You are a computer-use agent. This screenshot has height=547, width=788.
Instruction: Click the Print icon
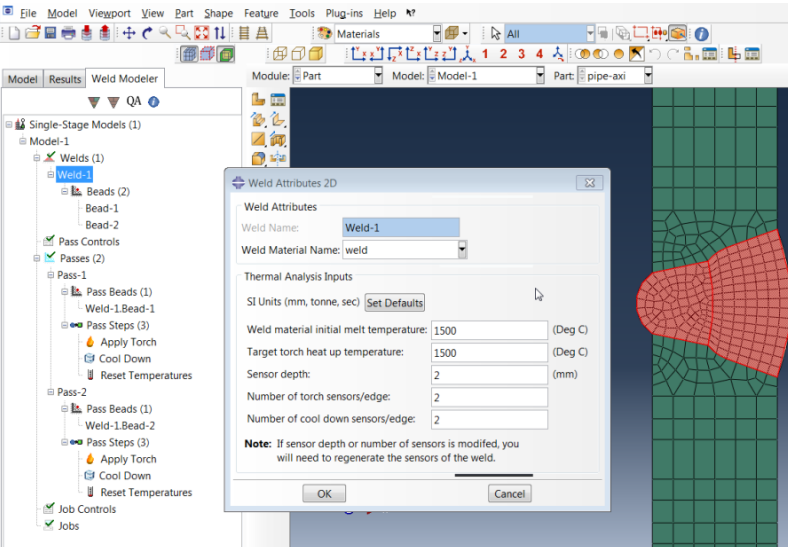[68, 33]
